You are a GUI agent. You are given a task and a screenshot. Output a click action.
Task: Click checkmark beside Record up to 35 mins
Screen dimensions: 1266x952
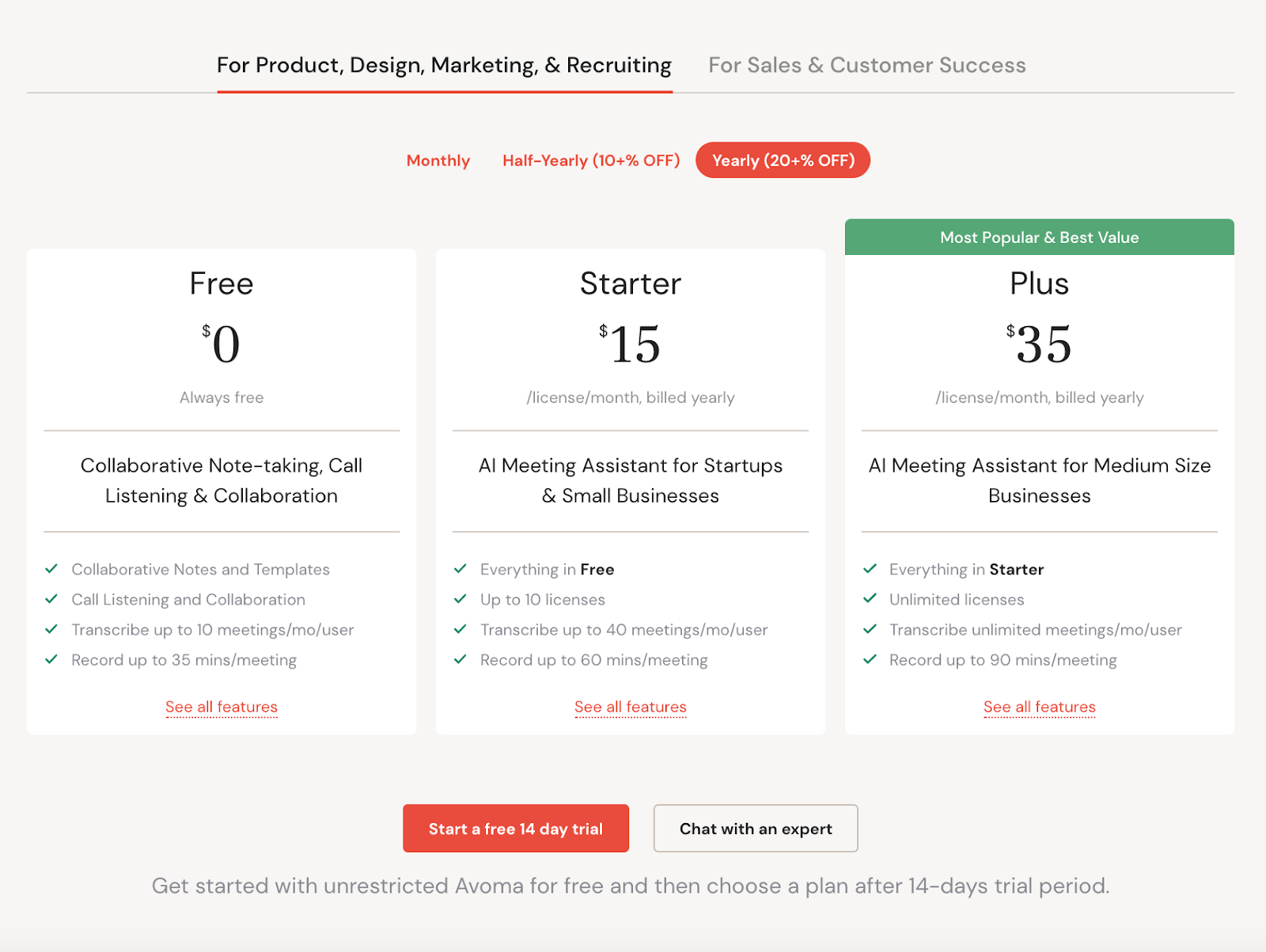click(x=51, y=659)
